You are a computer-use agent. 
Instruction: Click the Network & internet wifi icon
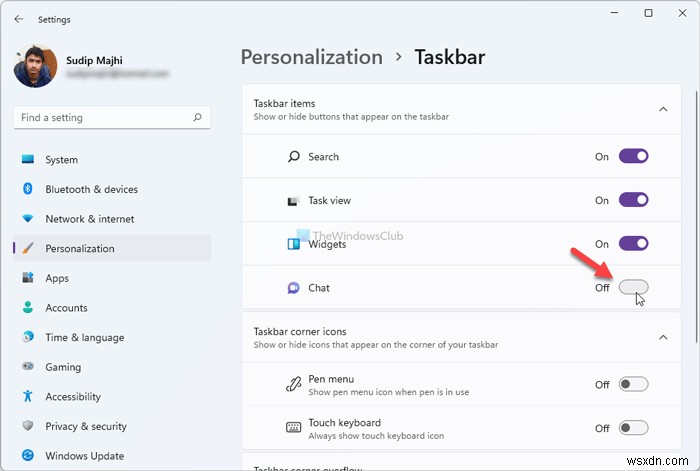point(28,219)
